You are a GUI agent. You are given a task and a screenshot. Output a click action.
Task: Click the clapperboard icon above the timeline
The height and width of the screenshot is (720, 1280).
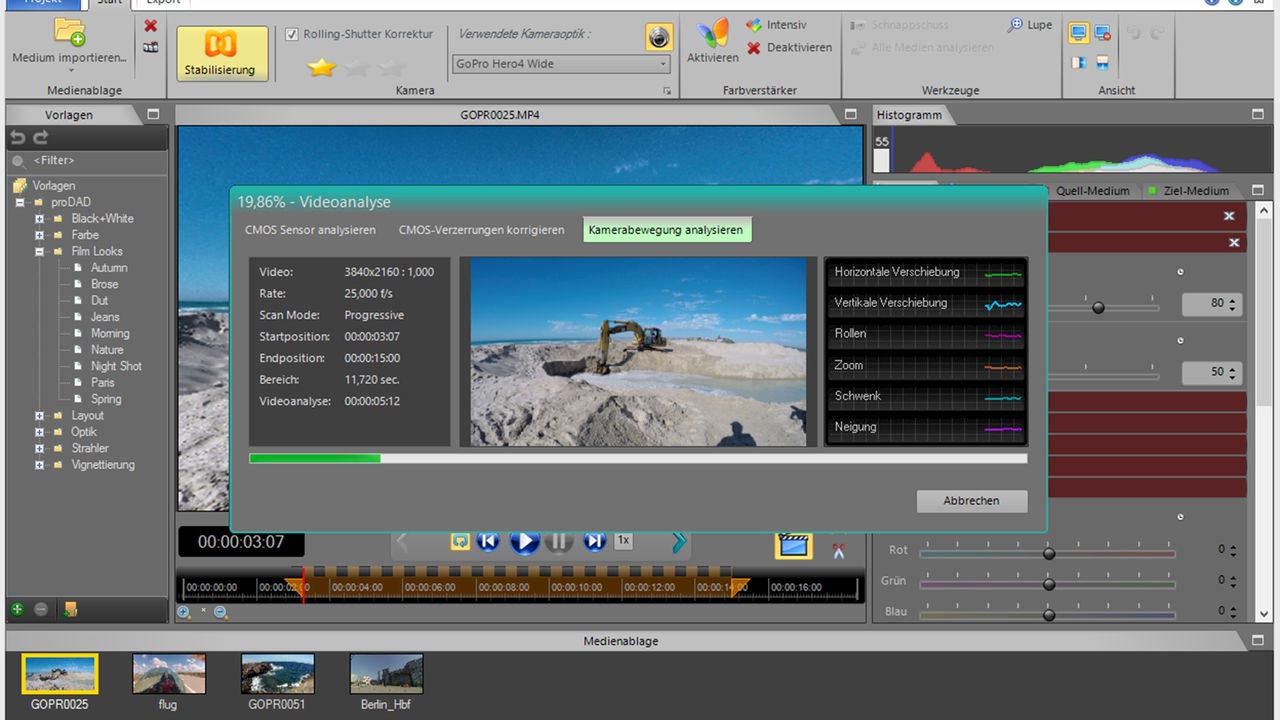coord(793,545)
